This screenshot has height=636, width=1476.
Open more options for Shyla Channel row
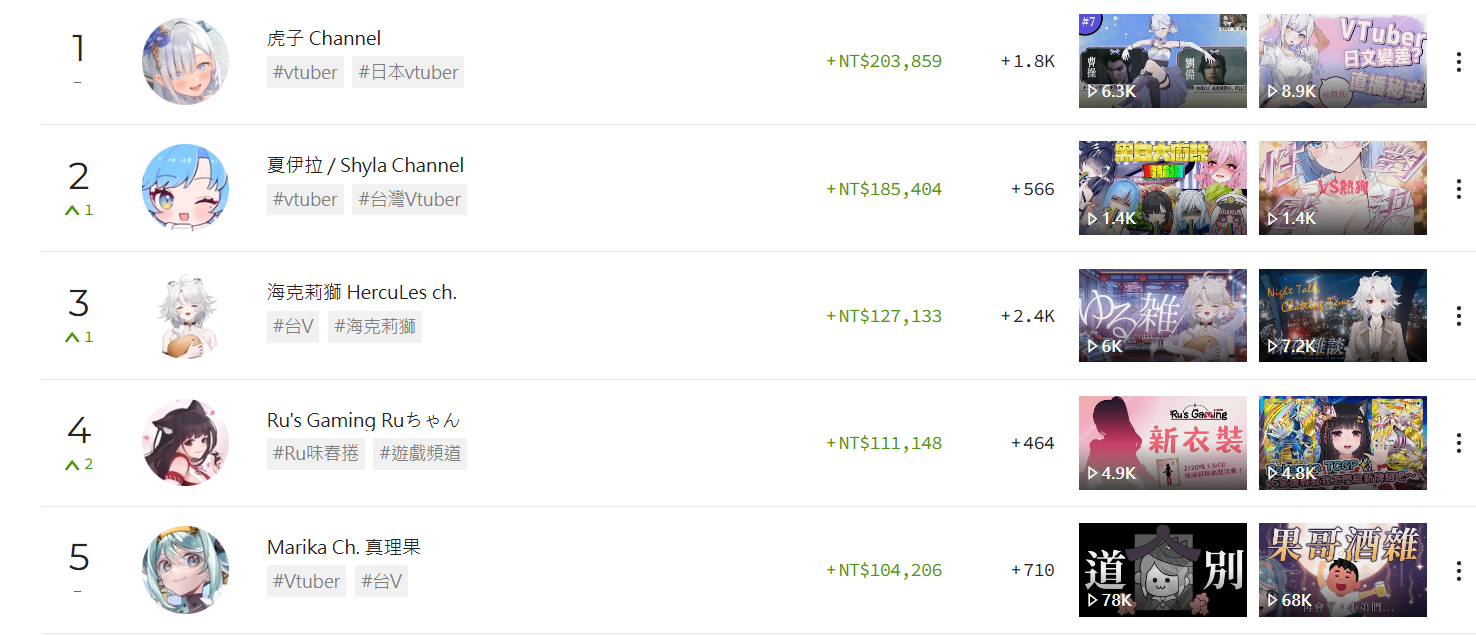[x=1458, y=189]
